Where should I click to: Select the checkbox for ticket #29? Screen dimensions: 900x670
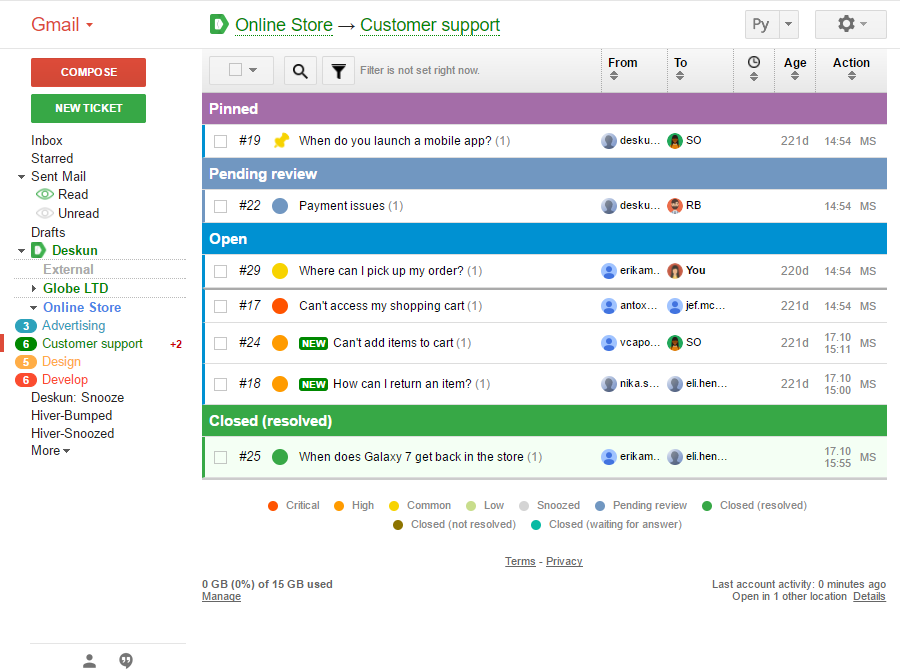pyautogui.click(x=221, y=271)
